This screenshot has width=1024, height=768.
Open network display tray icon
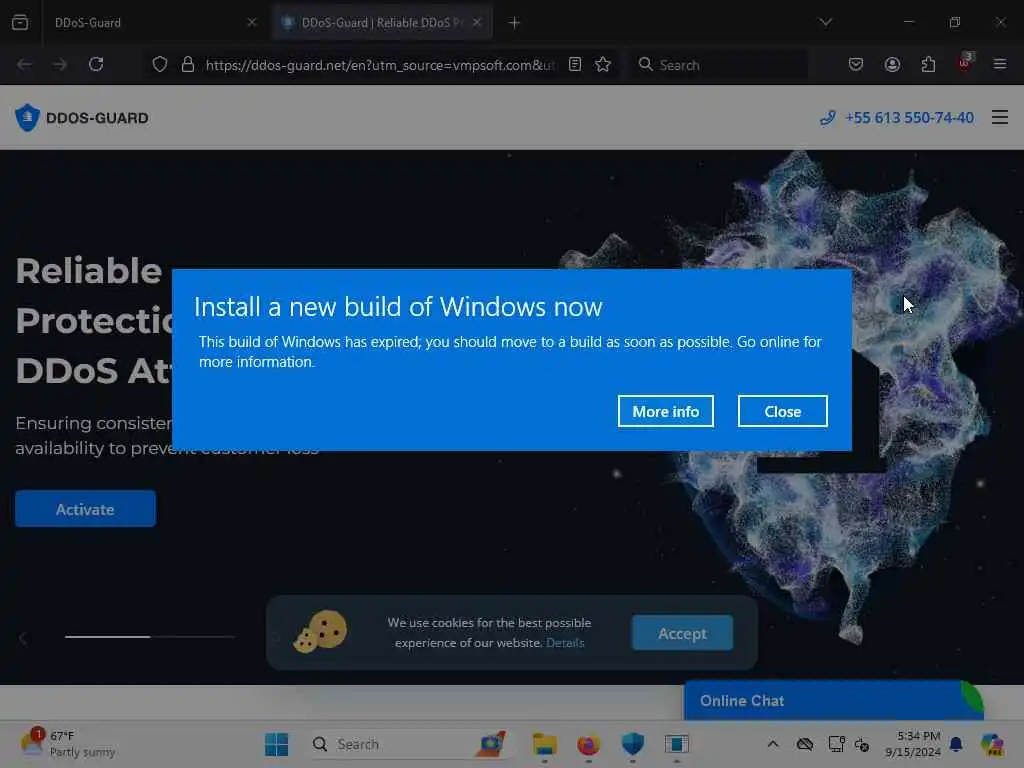[837, 744]
